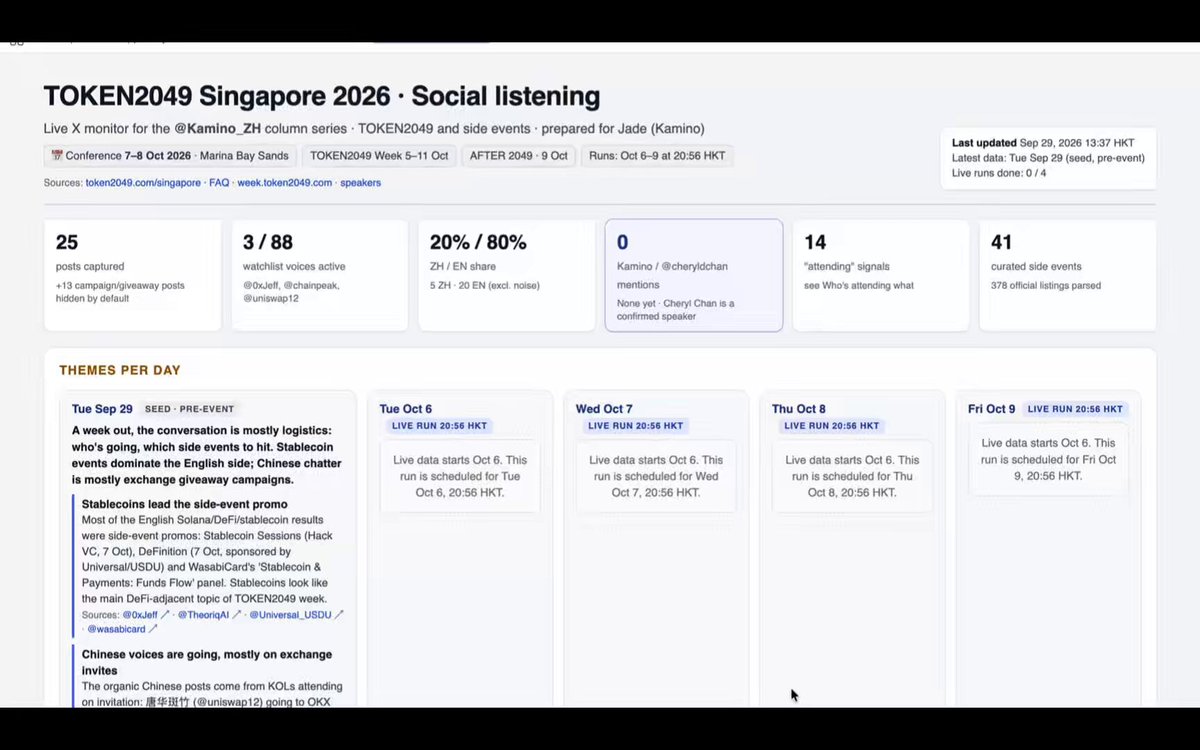Click the THEMES PER DAY heading
Viewport: 1200px width, 750px height.
[x=120, y=370]
